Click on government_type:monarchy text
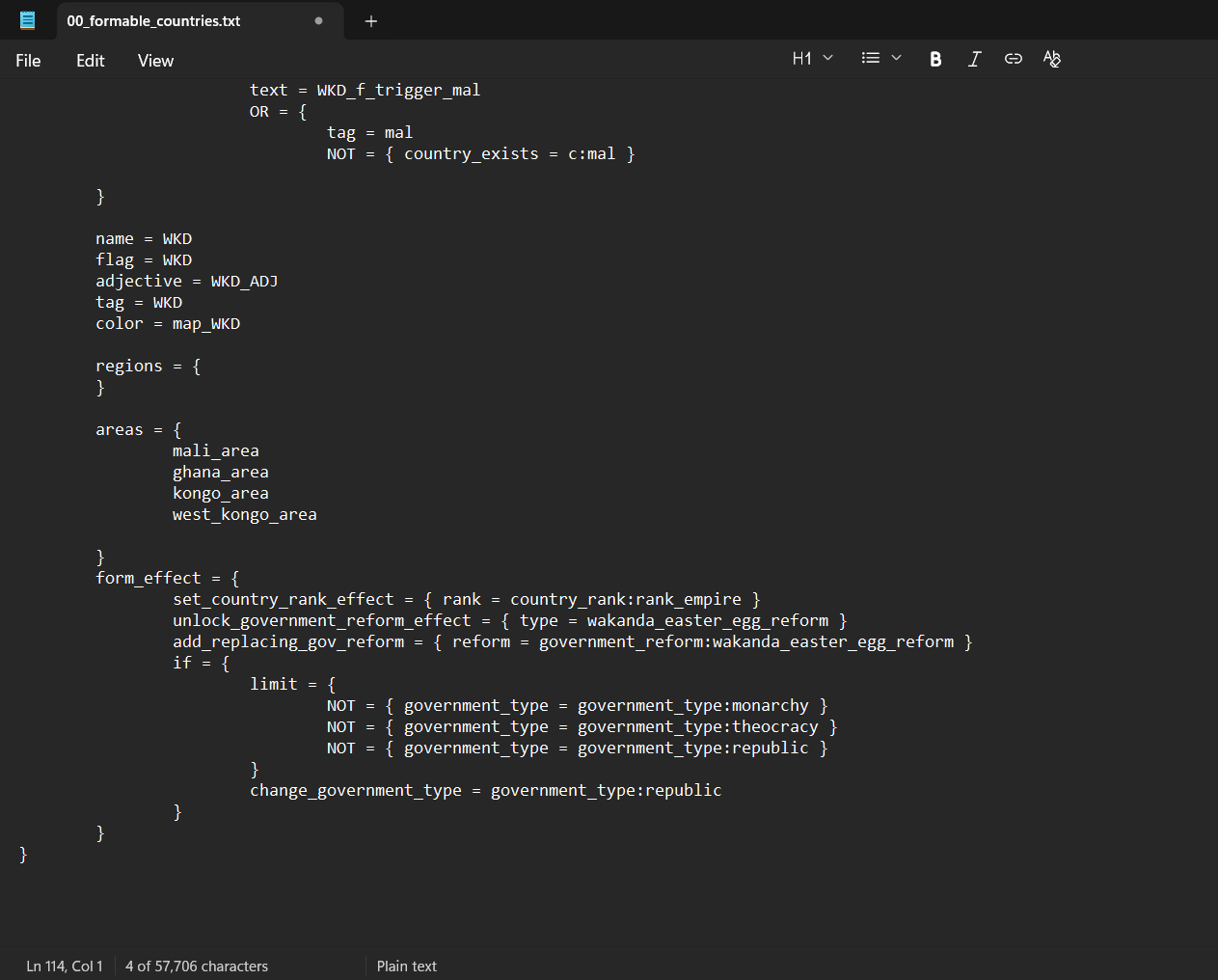 pos(692,705)
